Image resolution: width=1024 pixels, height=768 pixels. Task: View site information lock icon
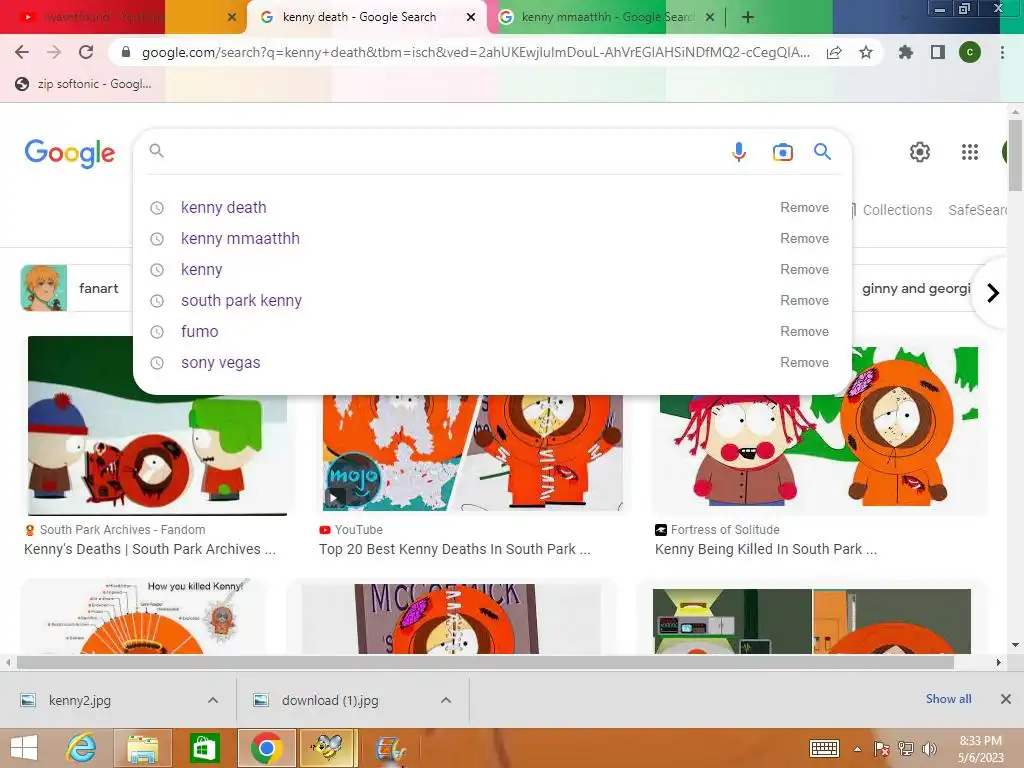(x=126, y=52)
